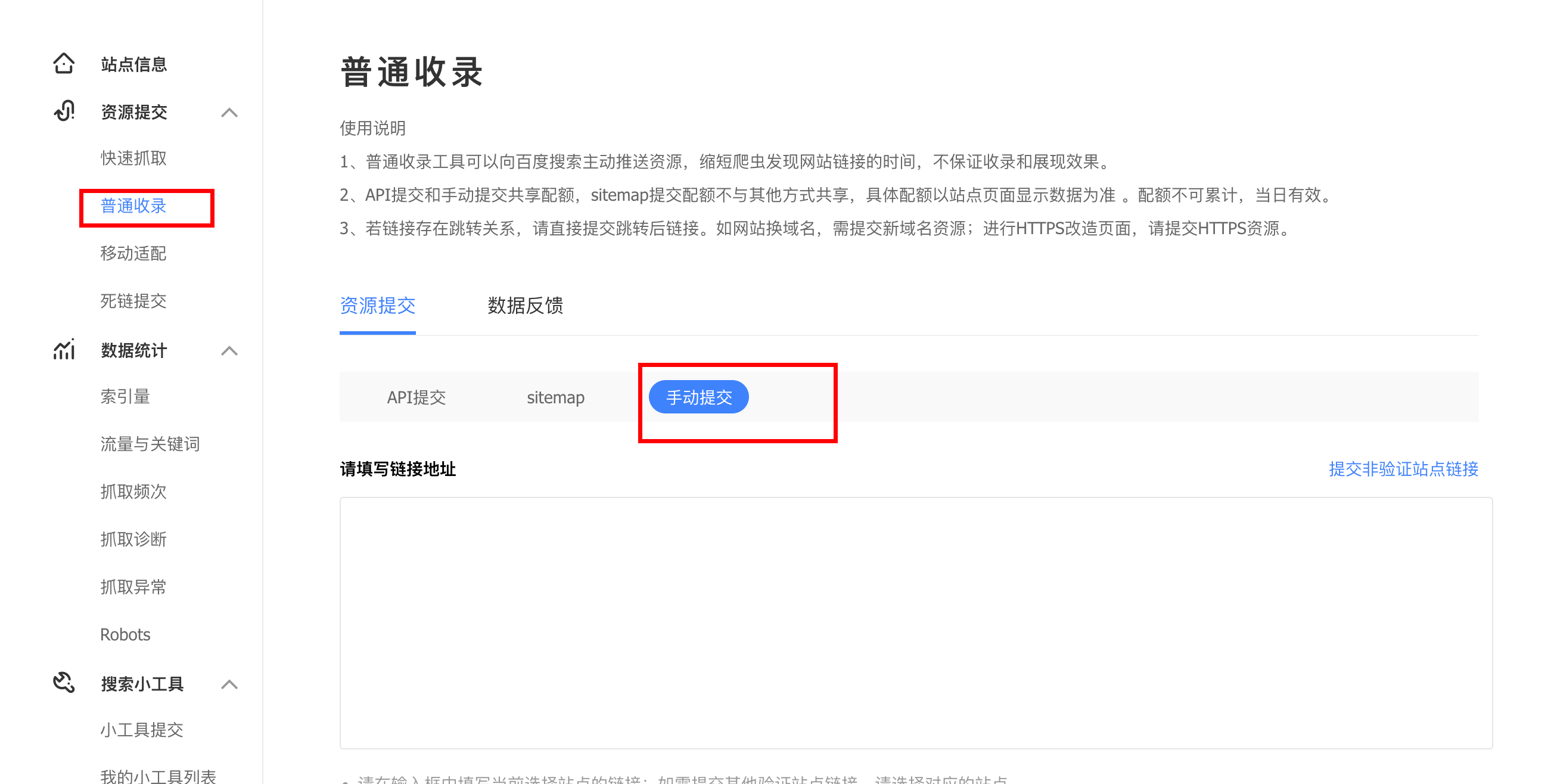The height and width of the screenshot is (784, 1548).
Task: Open 抓取频次 sidebar item
Action: tap(133, 491)
